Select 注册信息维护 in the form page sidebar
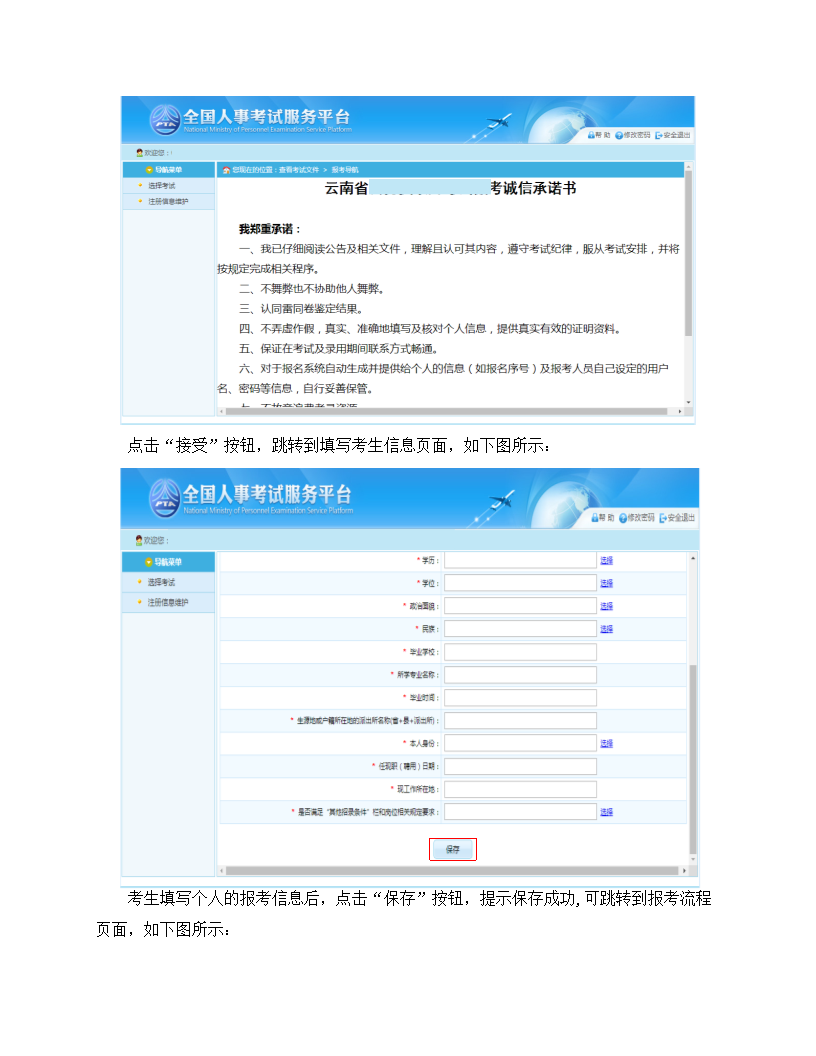This screenshot has width=816, height=1056. click(x=166, y=602)
